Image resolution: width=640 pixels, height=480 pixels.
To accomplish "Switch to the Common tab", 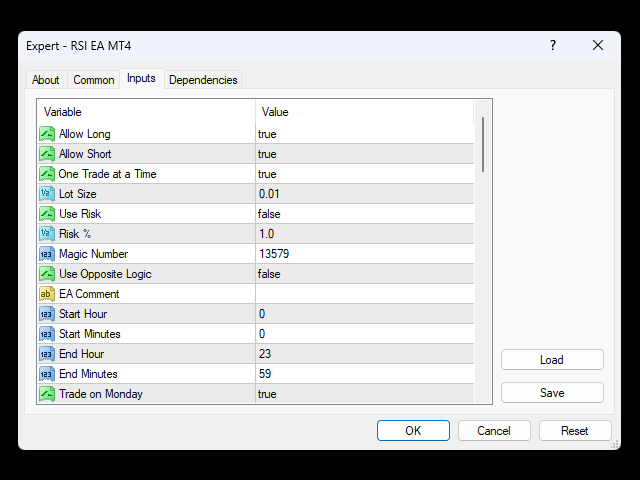I will tap(93, 80).
